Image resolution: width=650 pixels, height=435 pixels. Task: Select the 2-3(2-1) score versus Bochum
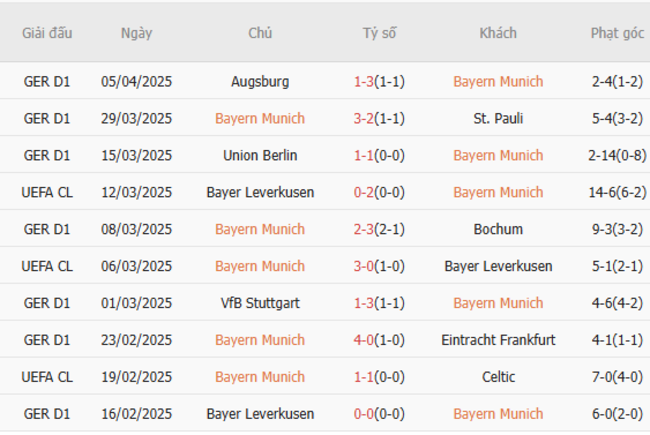coord(379,229)
